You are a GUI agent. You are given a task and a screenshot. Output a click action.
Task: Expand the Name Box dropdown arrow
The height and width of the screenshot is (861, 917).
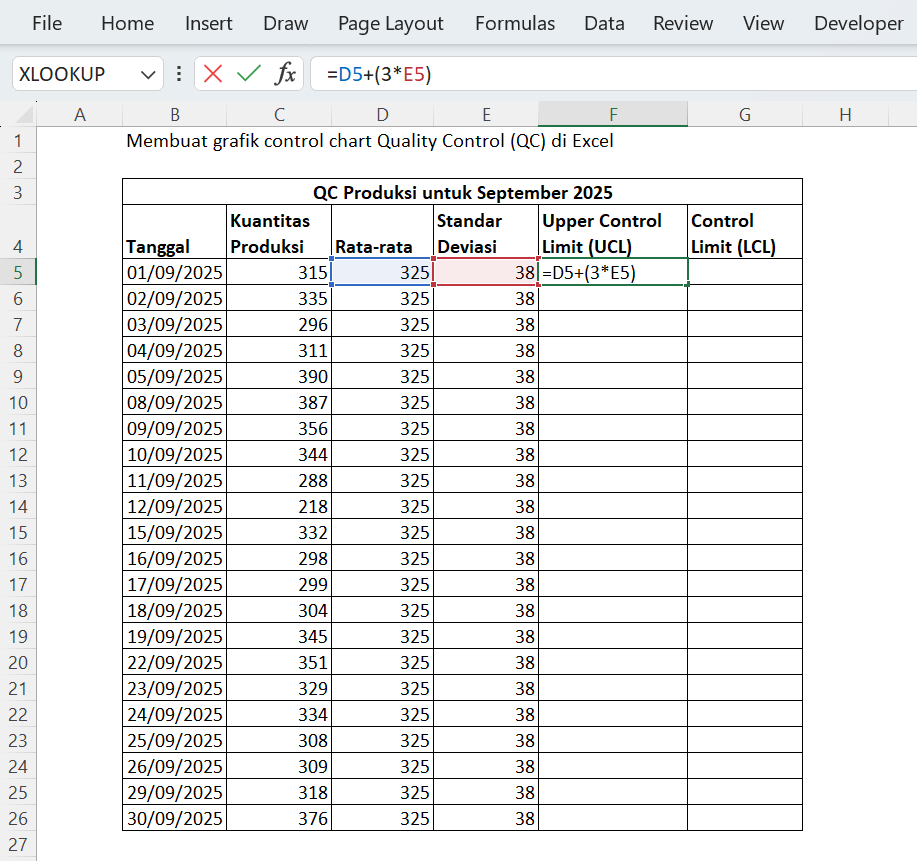point(149,74)
